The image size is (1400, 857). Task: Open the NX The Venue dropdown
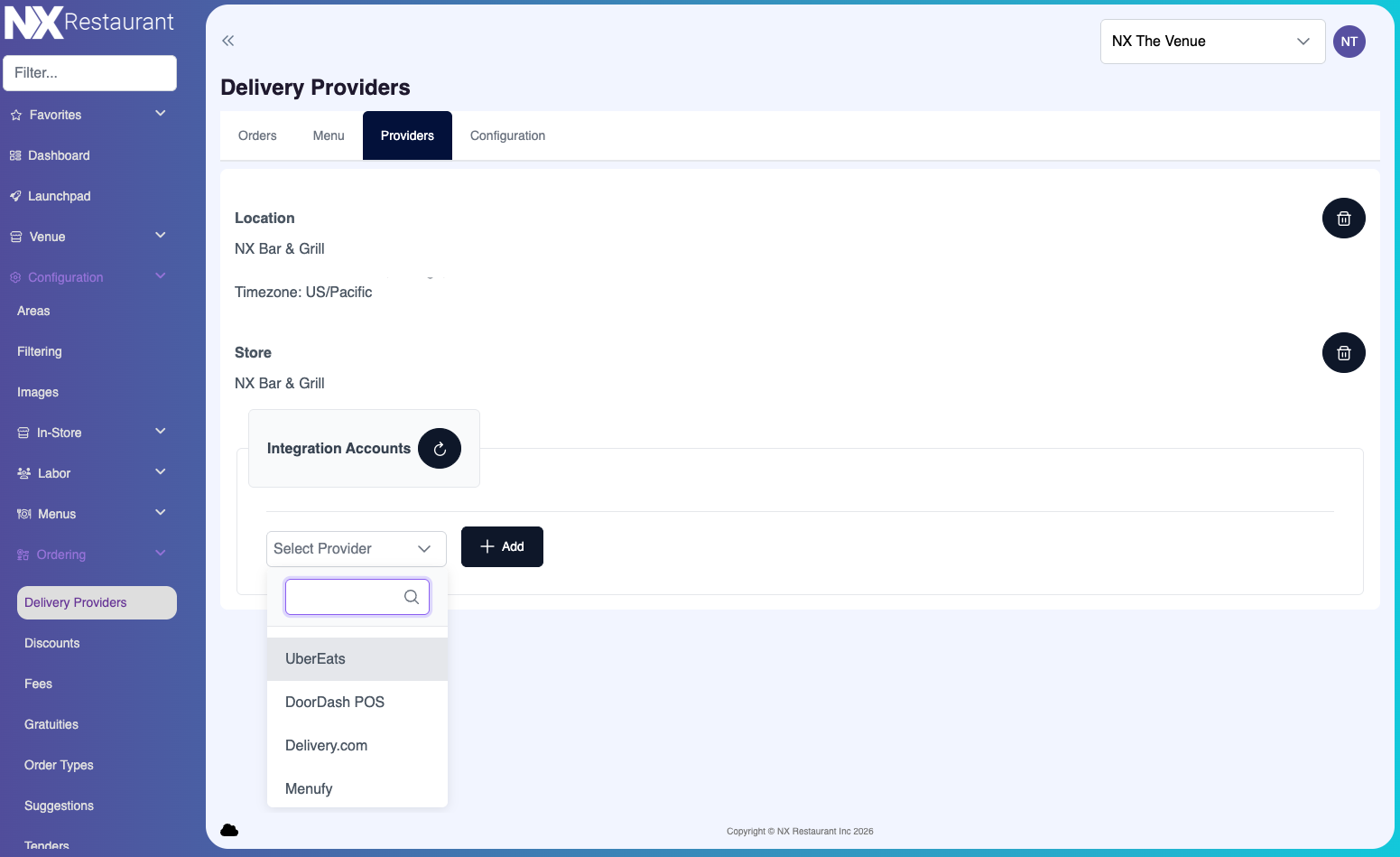[1212, 41]
